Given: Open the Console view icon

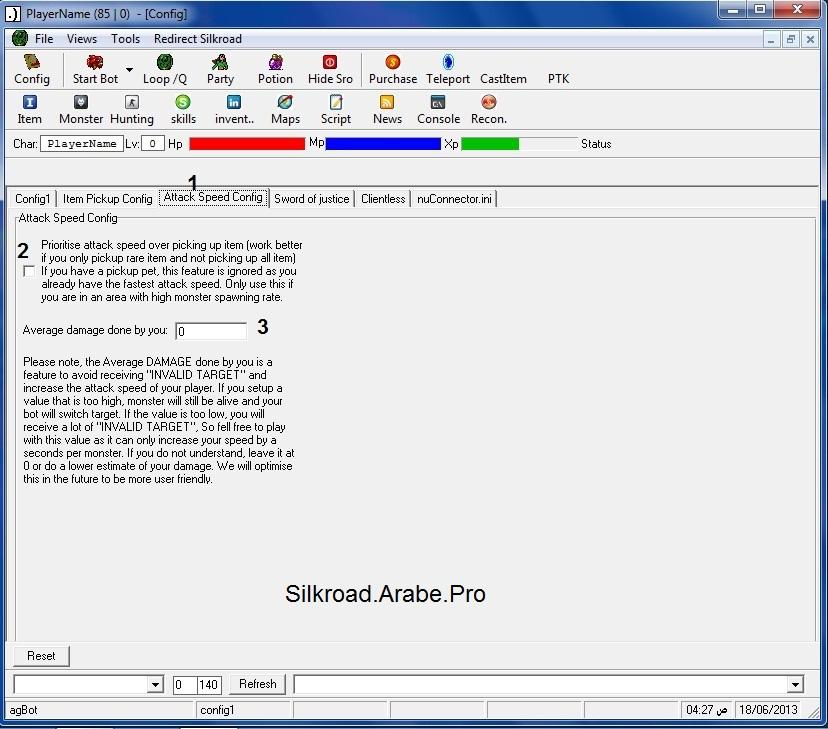Looking at the screenshot, I should coord(438,110).
